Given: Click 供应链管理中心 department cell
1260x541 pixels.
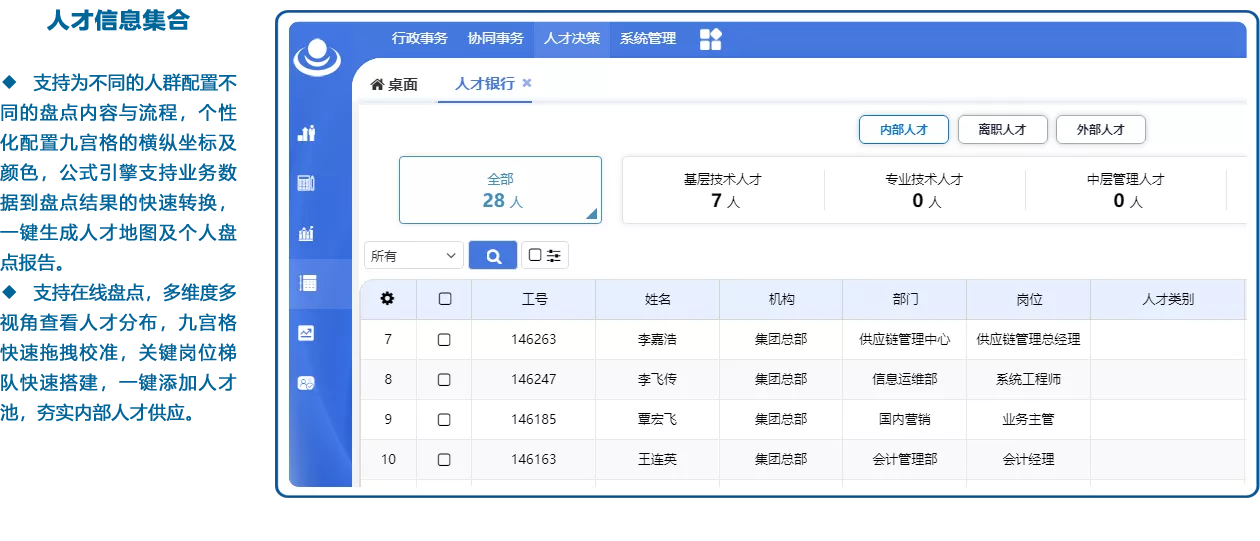Looking at the screenshot, I should (x=905, y=340).
